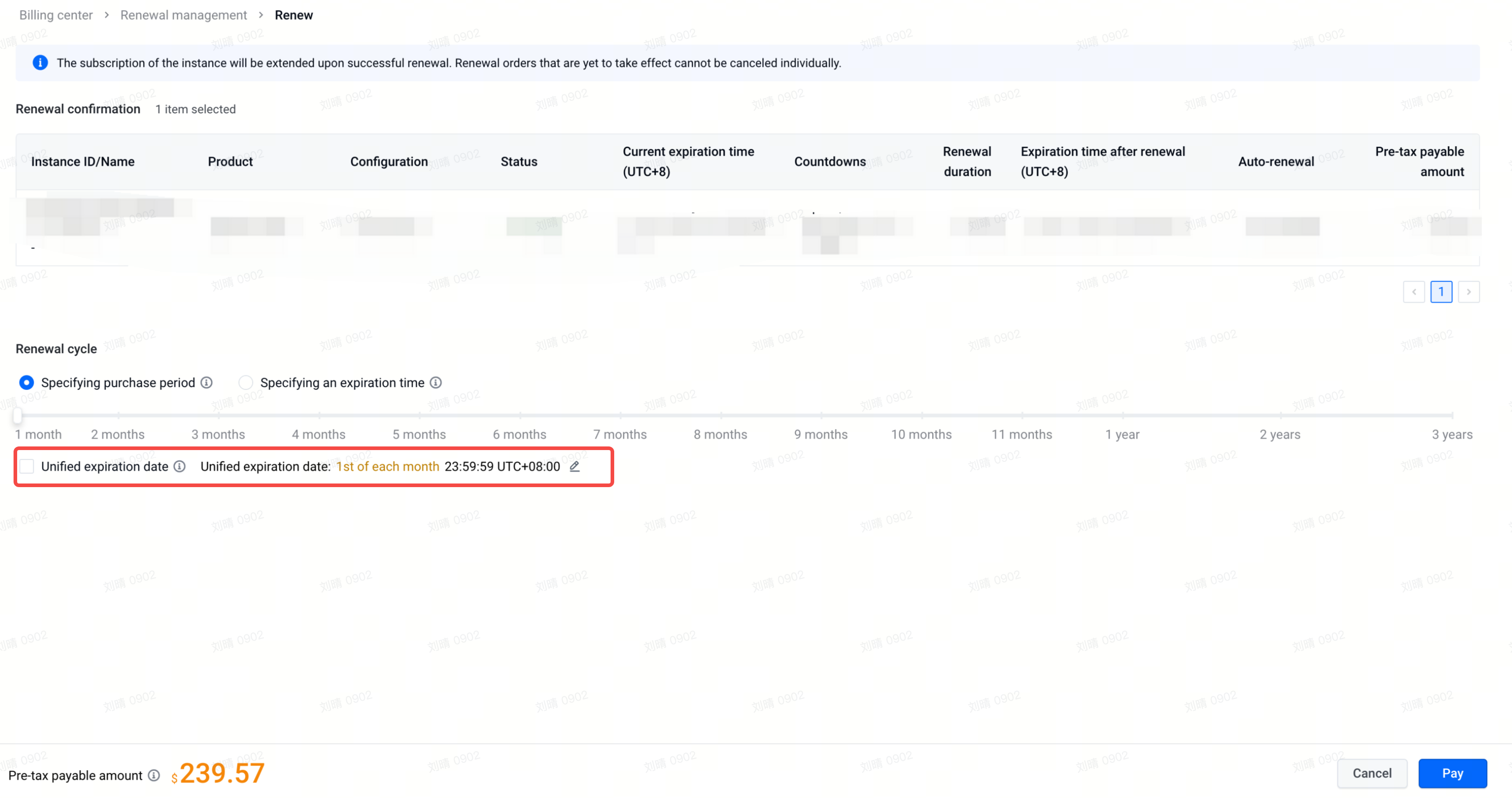Click the renewal slider handle at 1 month
Screen dimensions: 1512x798
click(x=18, y=416)
